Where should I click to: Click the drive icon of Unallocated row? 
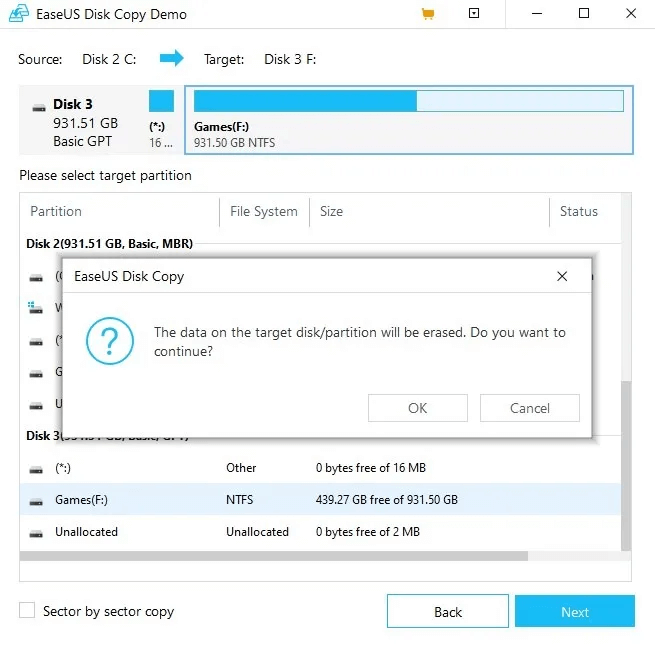click(x=36, y=534)
